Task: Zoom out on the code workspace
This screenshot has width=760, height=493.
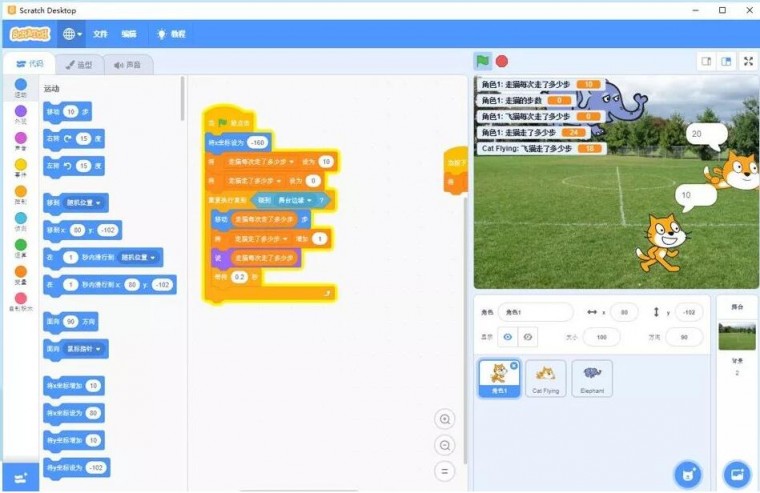Action: [x=444, y=445]
